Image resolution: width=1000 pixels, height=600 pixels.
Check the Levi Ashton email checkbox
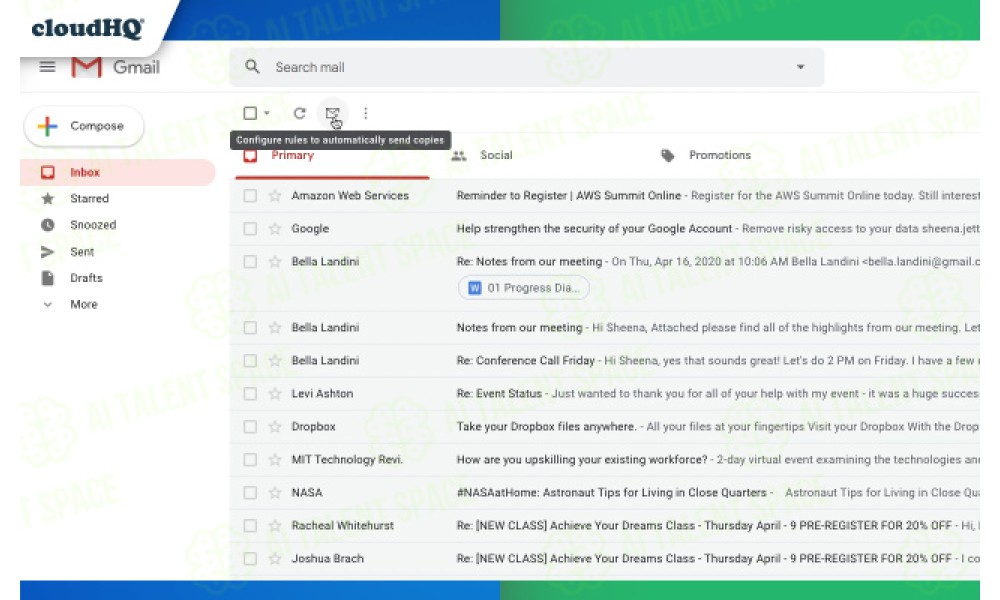[x=250, y=394]
